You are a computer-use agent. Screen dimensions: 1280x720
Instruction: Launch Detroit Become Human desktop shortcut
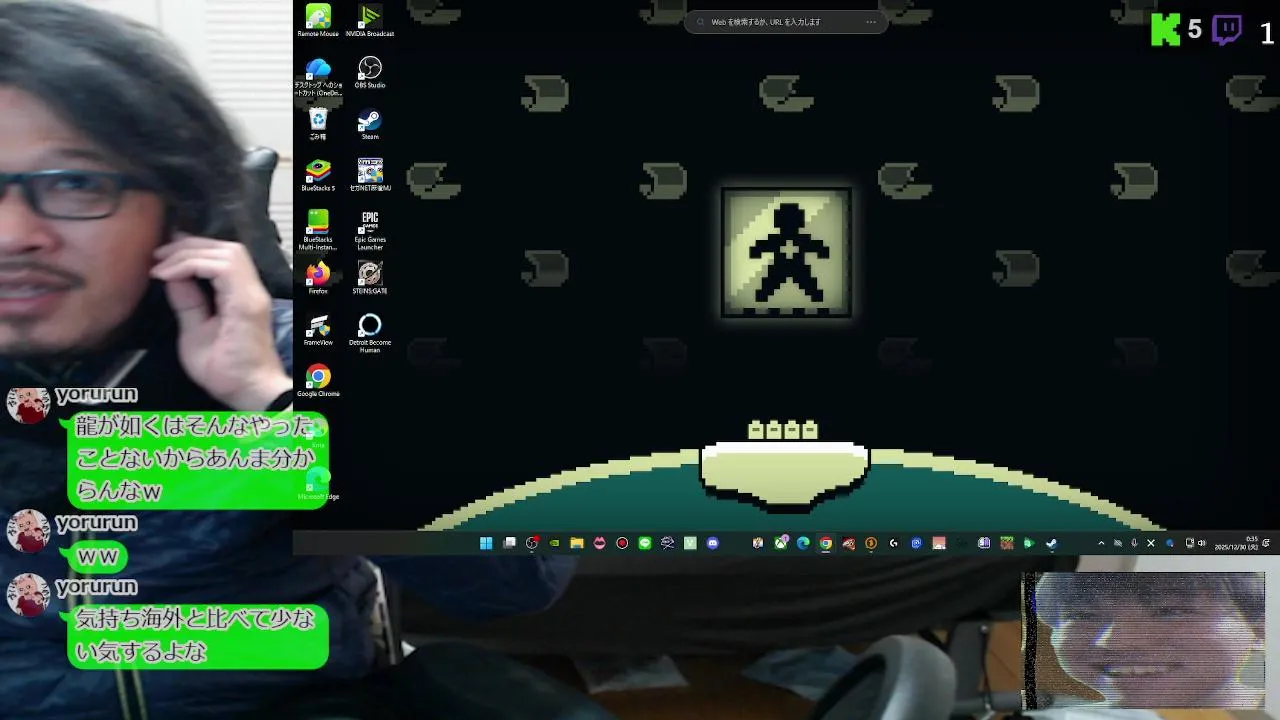pyautogui.click(x=370, y=333)
